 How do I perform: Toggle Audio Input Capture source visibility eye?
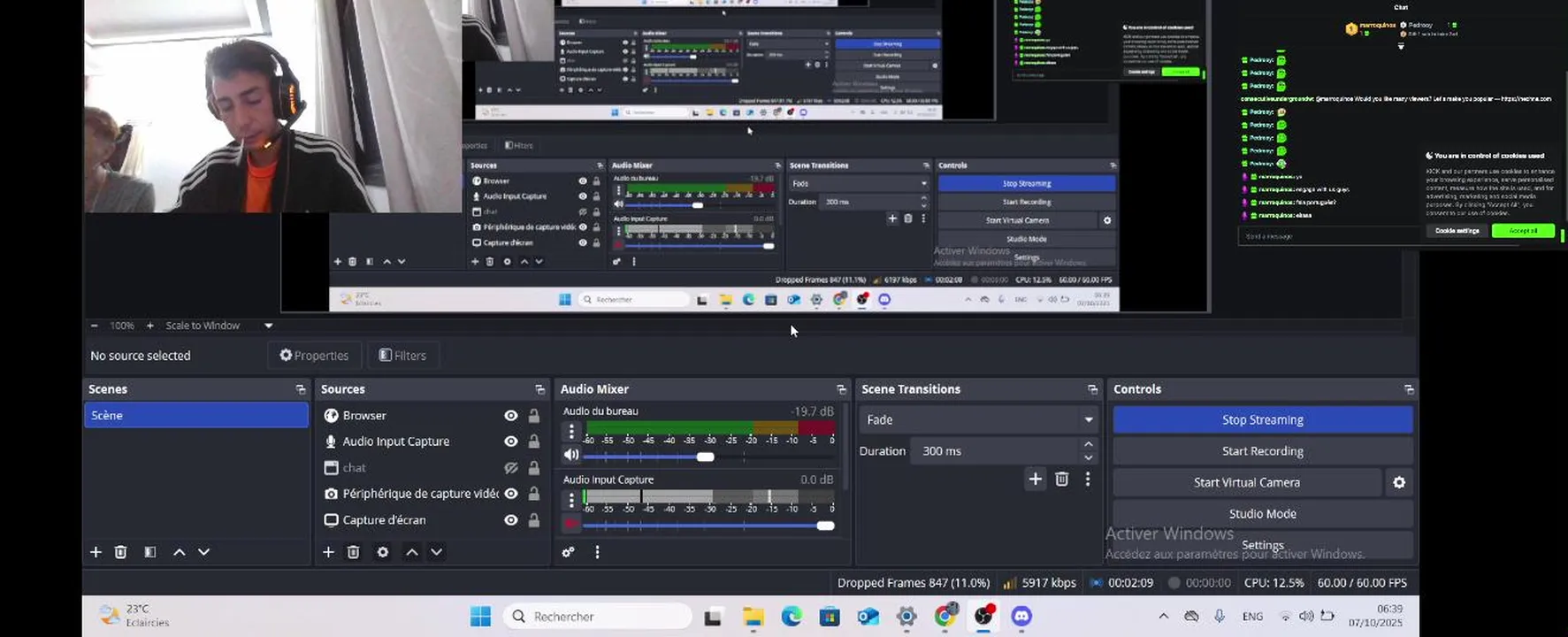coord(511,441)
